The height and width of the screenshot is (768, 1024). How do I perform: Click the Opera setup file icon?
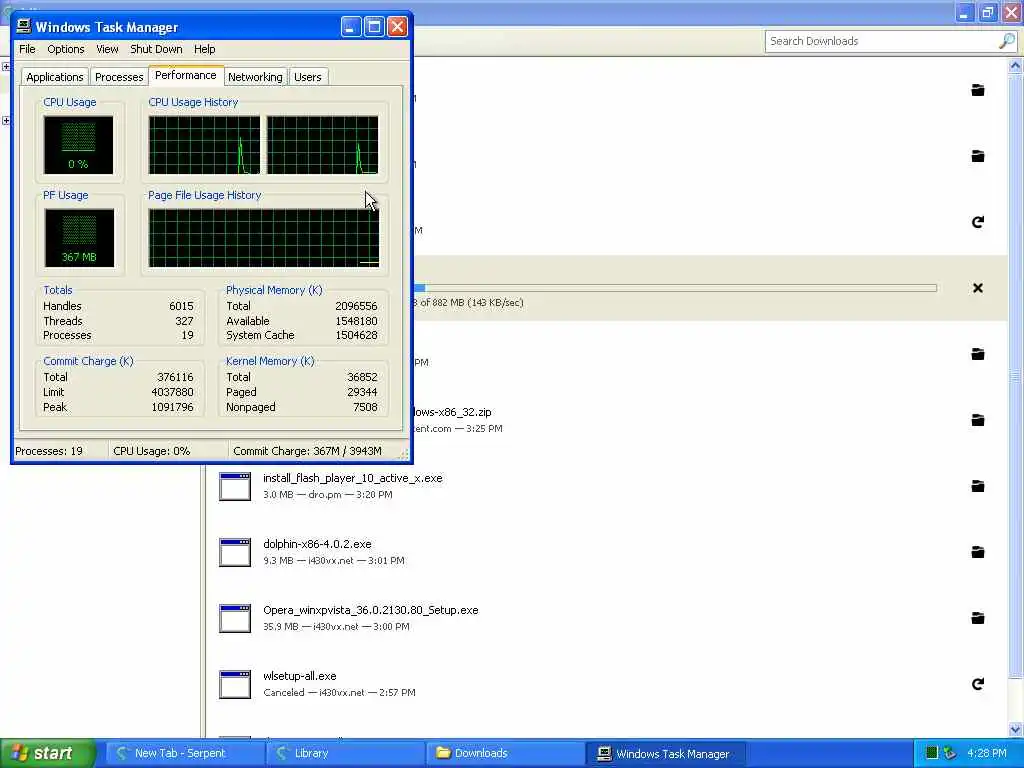pyautogui.click(x=235, y=618)
